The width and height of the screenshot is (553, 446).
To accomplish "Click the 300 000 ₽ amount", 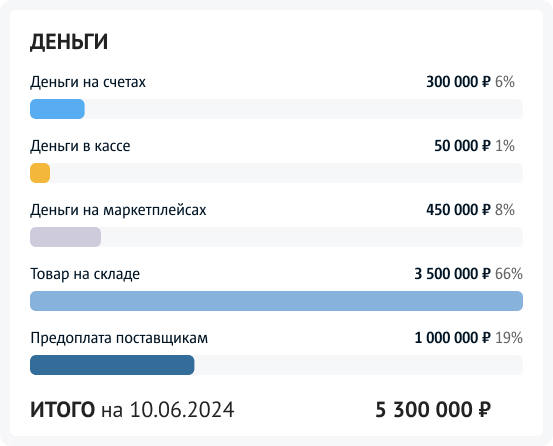I will tap(458, 82).
